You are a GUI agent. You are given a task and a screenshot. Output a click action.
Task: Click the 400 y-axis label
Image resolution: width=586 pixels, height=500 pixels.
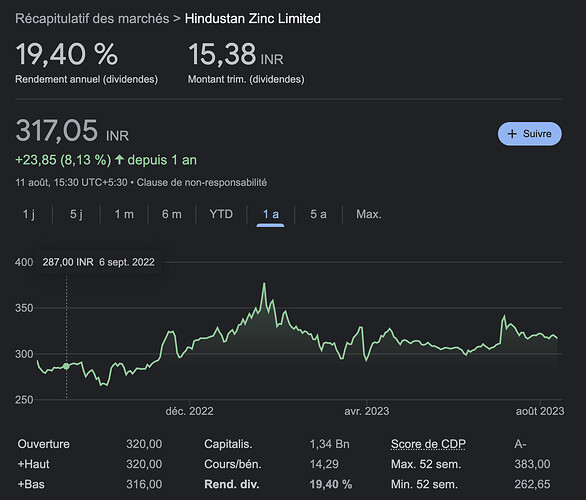pos(24,262)
